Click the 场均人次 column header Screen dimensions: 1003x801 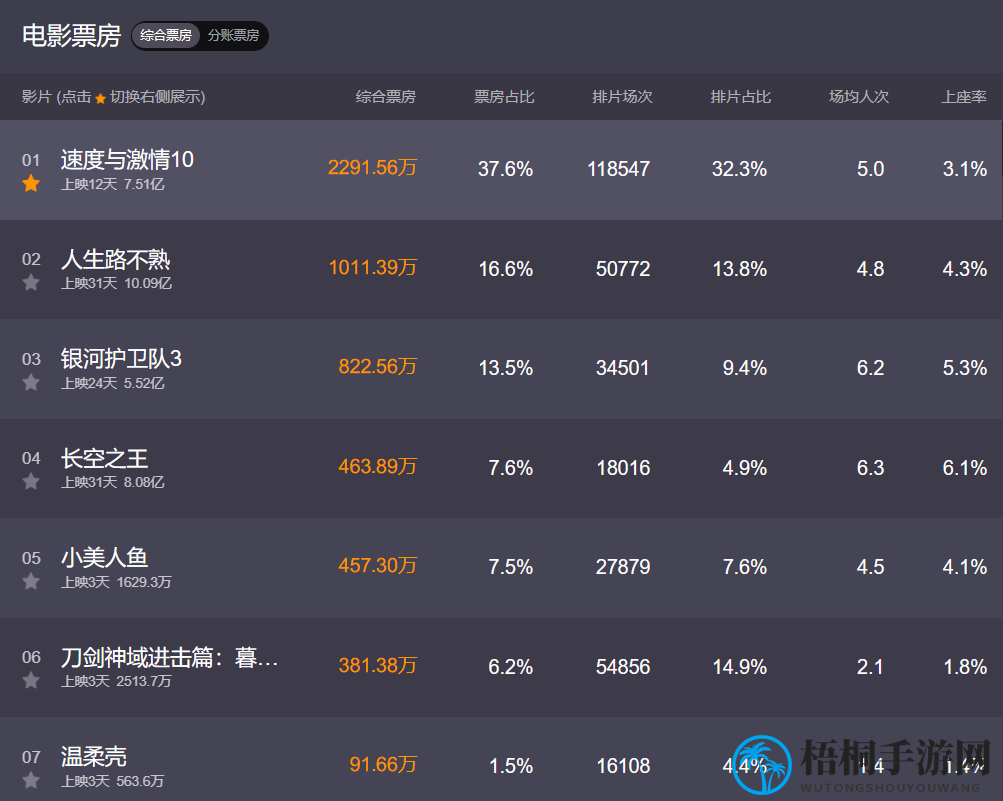click(x=859, y=97)
